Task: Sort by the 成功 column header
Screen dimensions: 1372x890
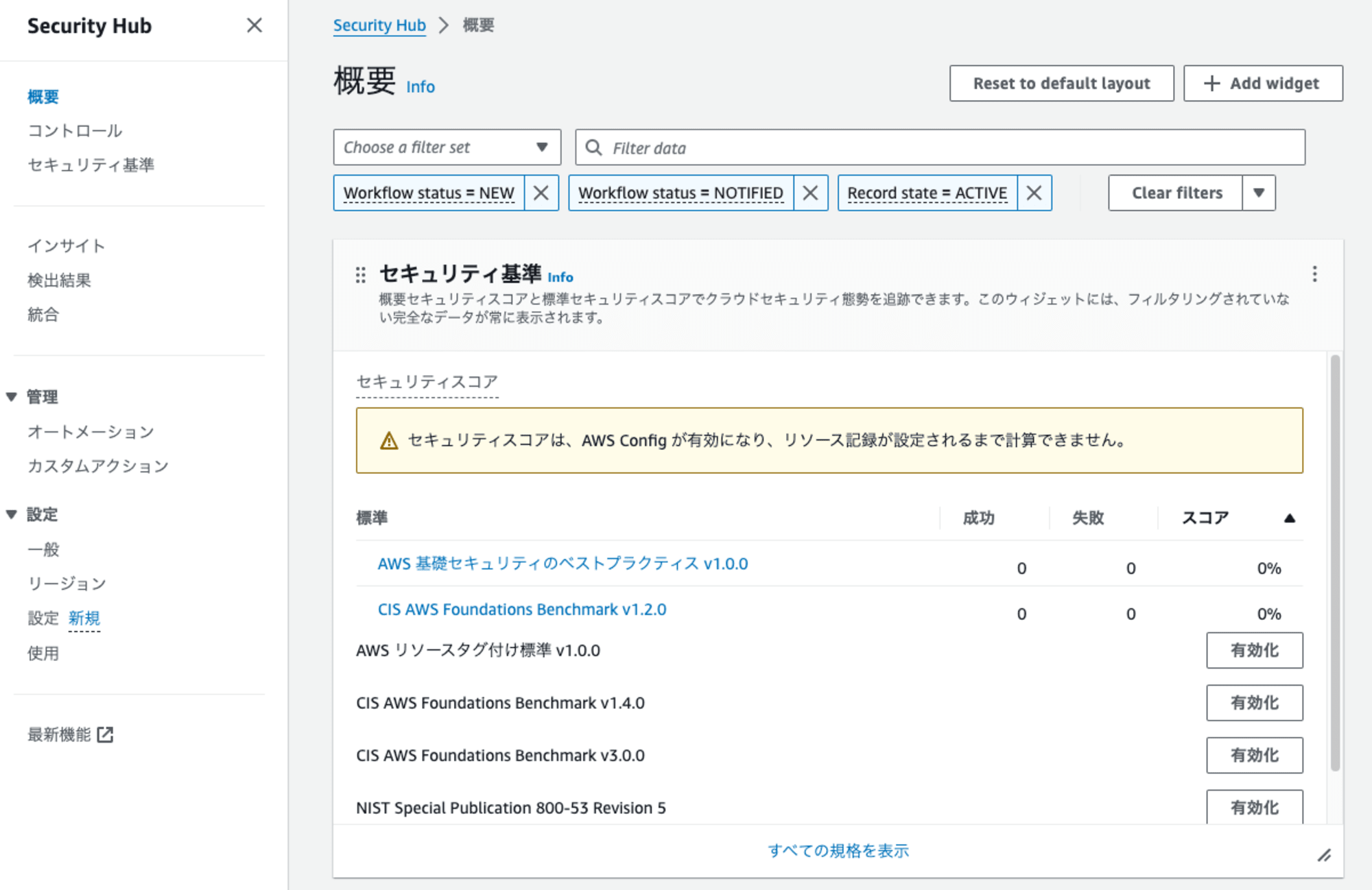Action: [x=979, y=518]
